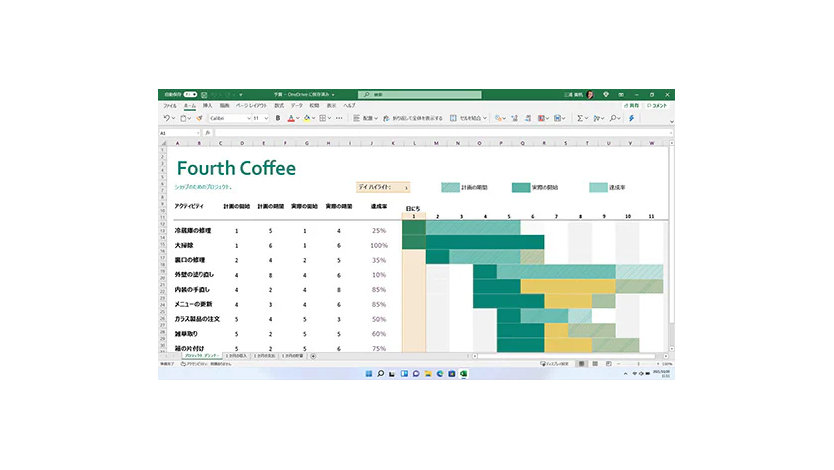Open the 配置 alignment dropdown
This screenshot has width=834, height=470.
tap(365, 118)
